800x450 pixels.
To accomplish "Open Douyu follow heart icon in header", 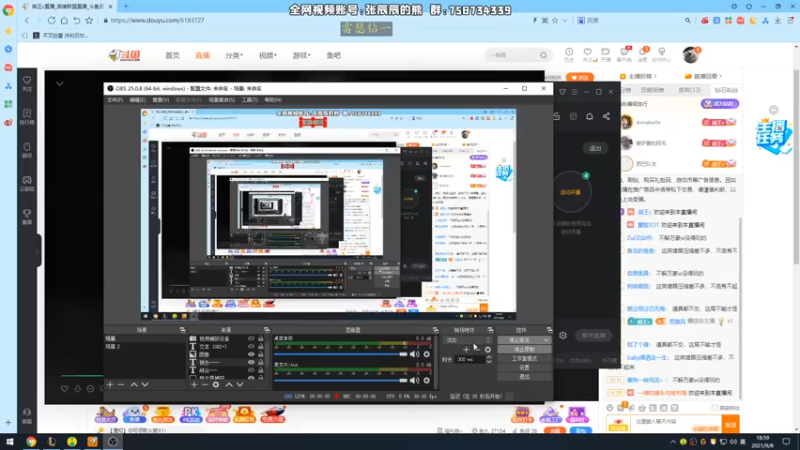I will coord(588,52).
